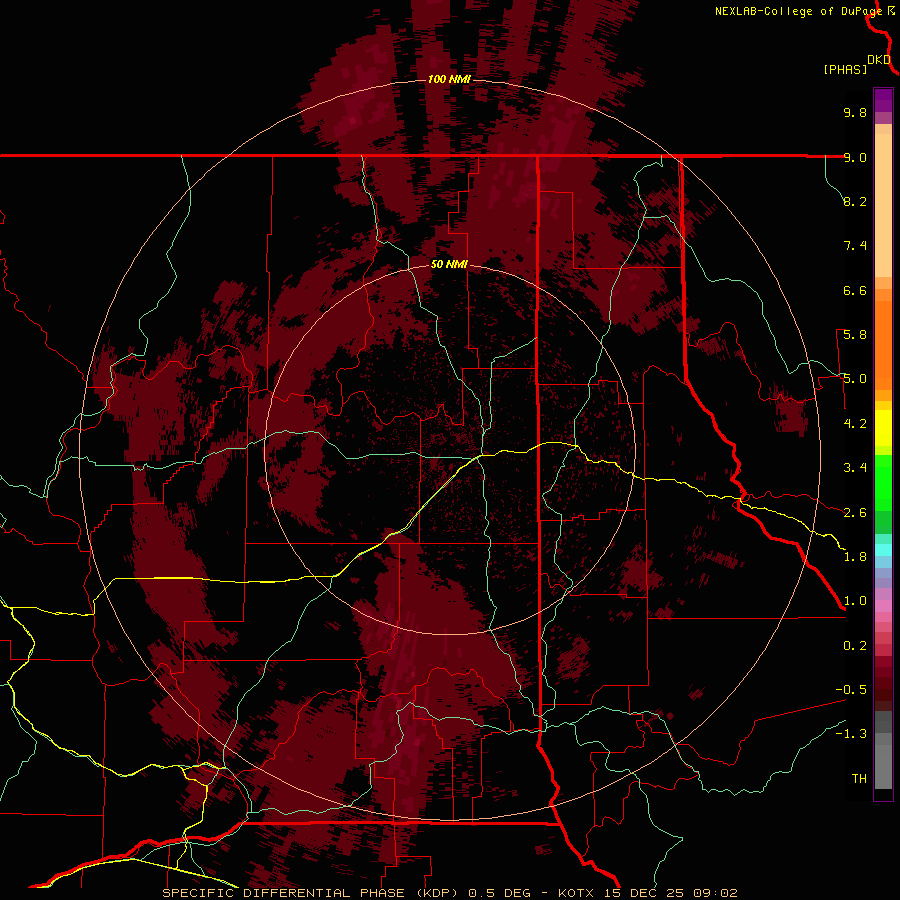
Task: Click the 1.0 scale value
Action: pos(855,601)
